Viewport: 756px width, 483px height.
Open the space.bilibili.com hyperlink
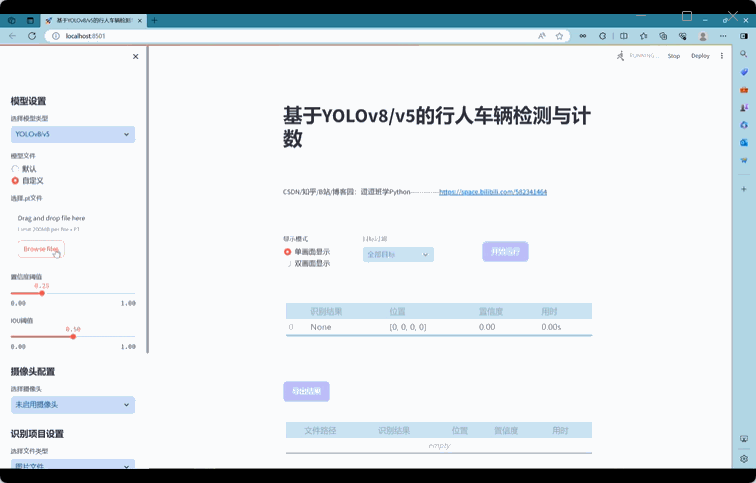[x=493, y=192]
